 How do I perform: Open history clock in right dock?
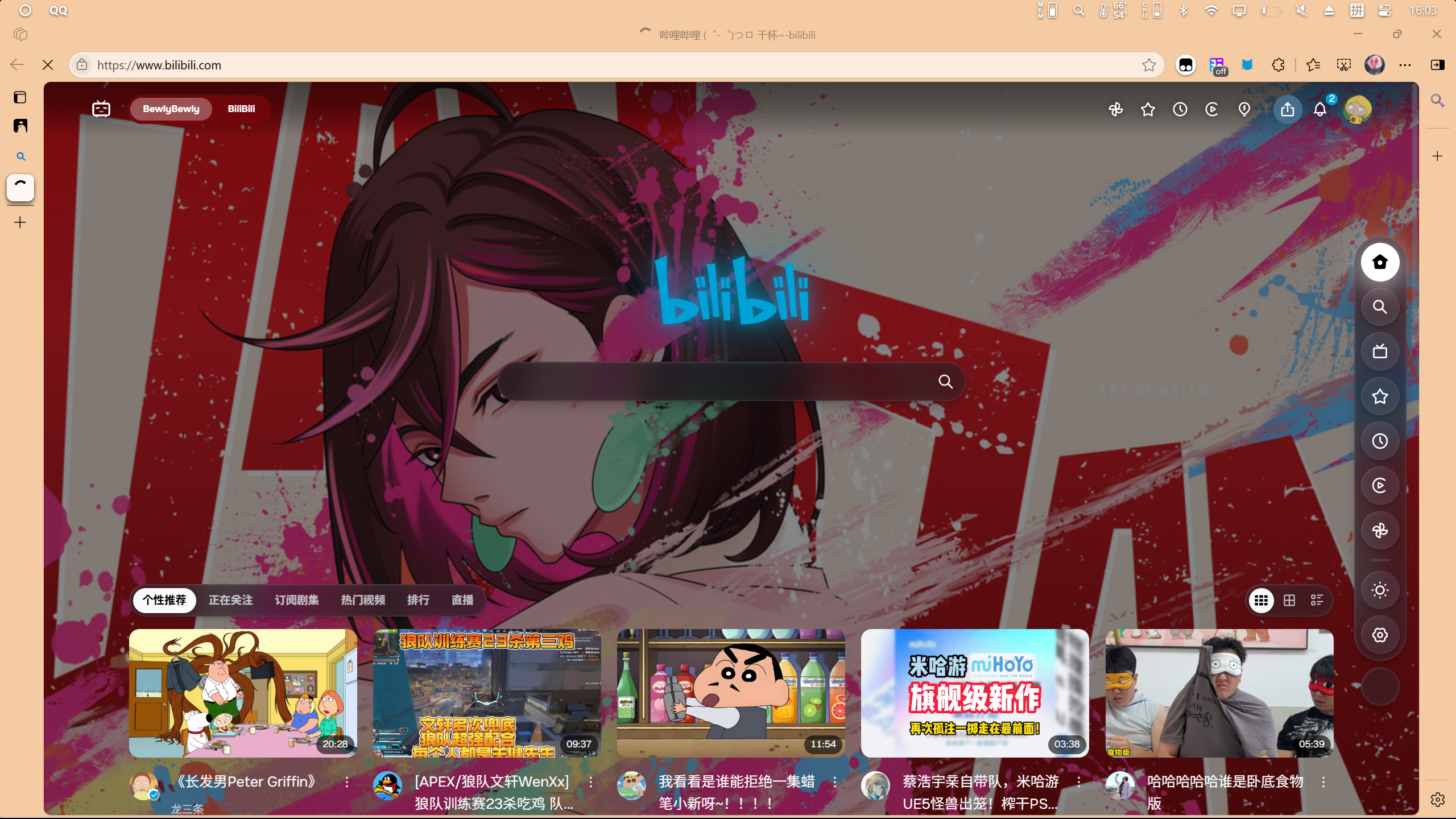(1380, 441)
